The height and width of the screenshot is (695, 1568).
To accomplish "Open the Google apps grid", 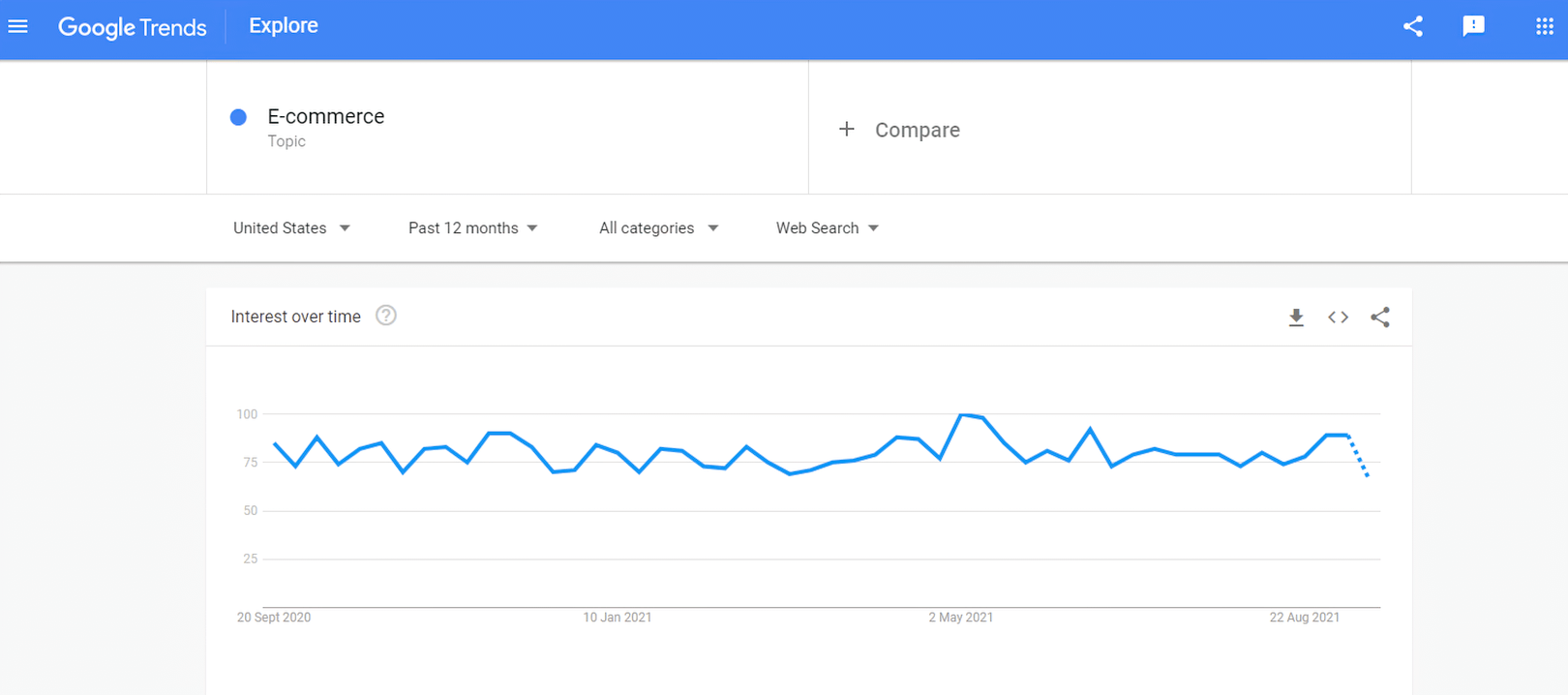I will click(x=1545, y=26).
